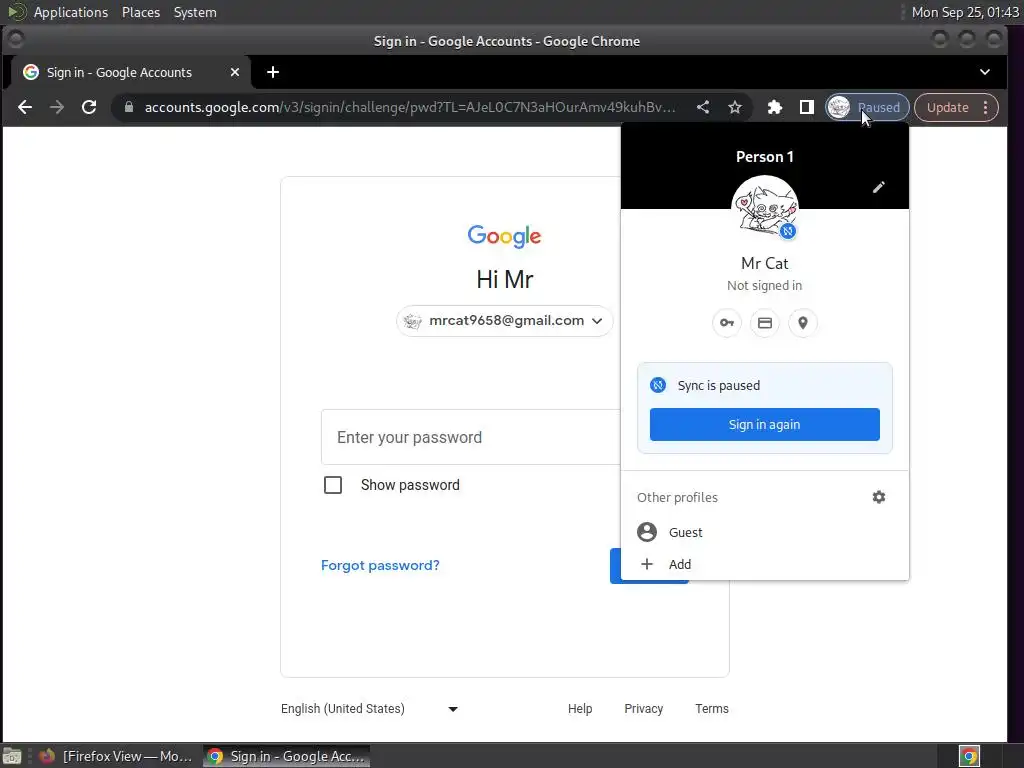This screenshot has width=1024, height=768.
Task: Share this page via share icon
Action: [x=703, y=107]
